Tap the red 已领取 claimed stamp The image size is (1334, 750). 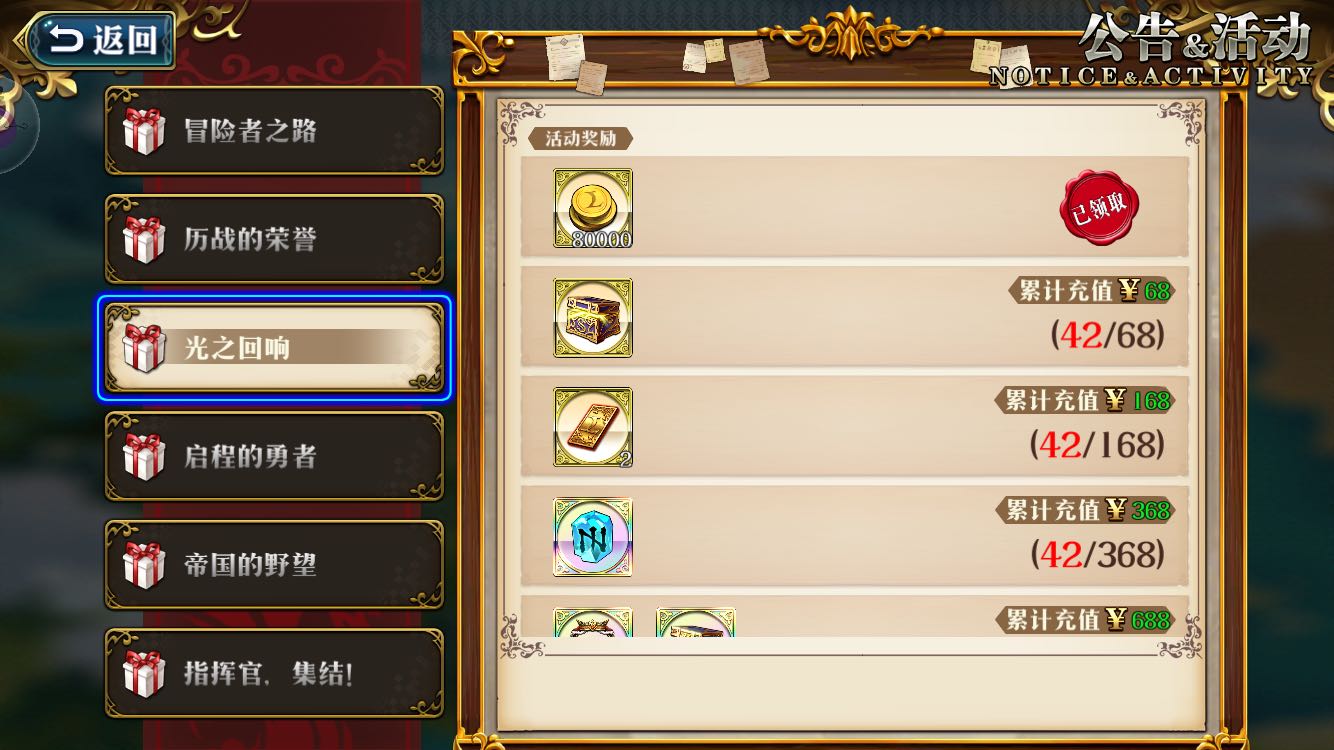tap(1100, 207)
